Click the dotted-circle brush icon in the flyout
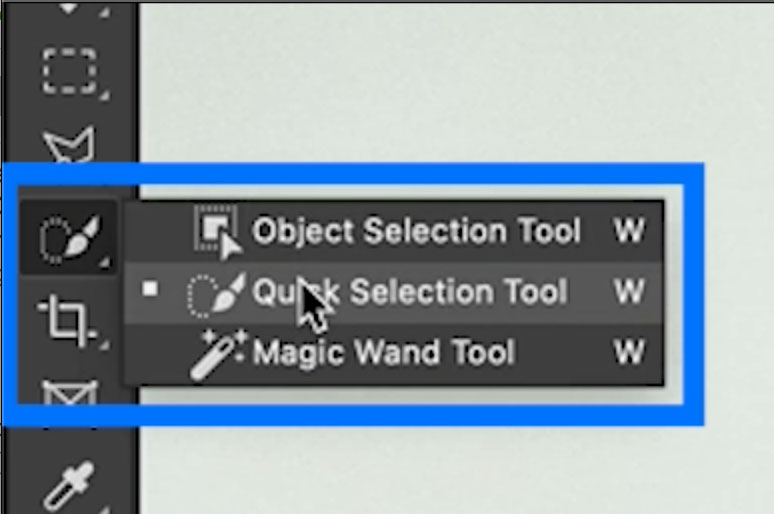This screenshot has height=514, width=774. [215, 294]
